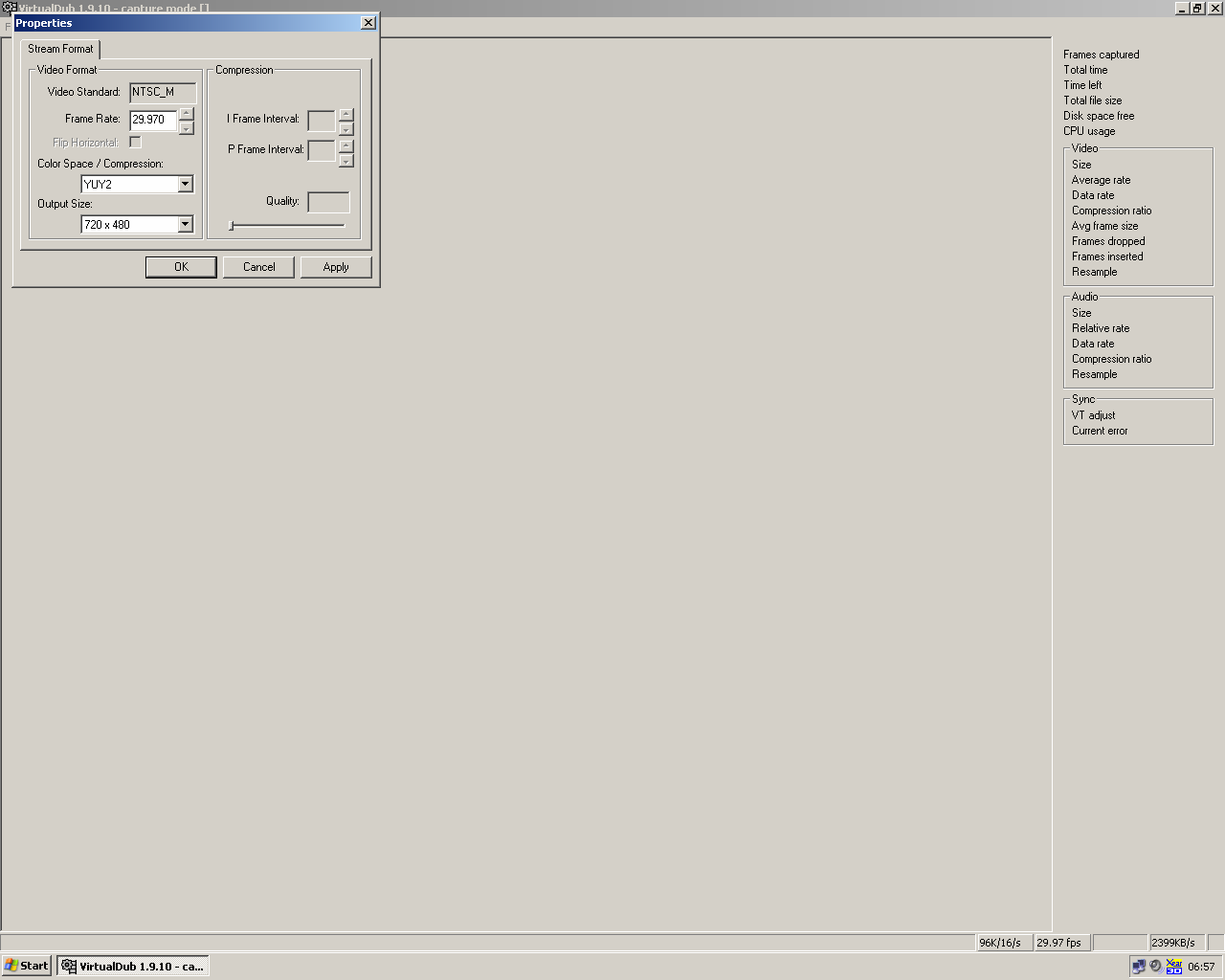The image size is (1225, 980).
Task: Select the VirtualDub 1.9.10 taskbar button
Action: 133,966
